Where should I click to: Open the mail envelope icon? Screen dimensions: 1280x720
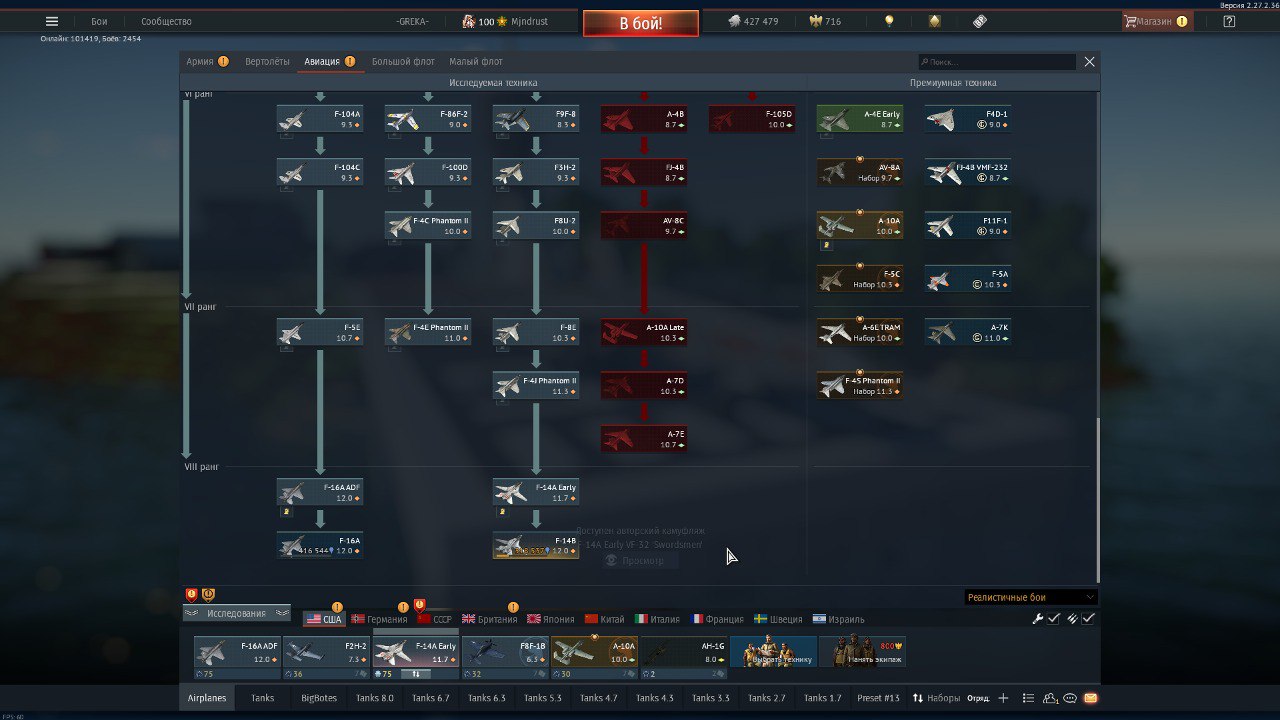pos(1090,698)
